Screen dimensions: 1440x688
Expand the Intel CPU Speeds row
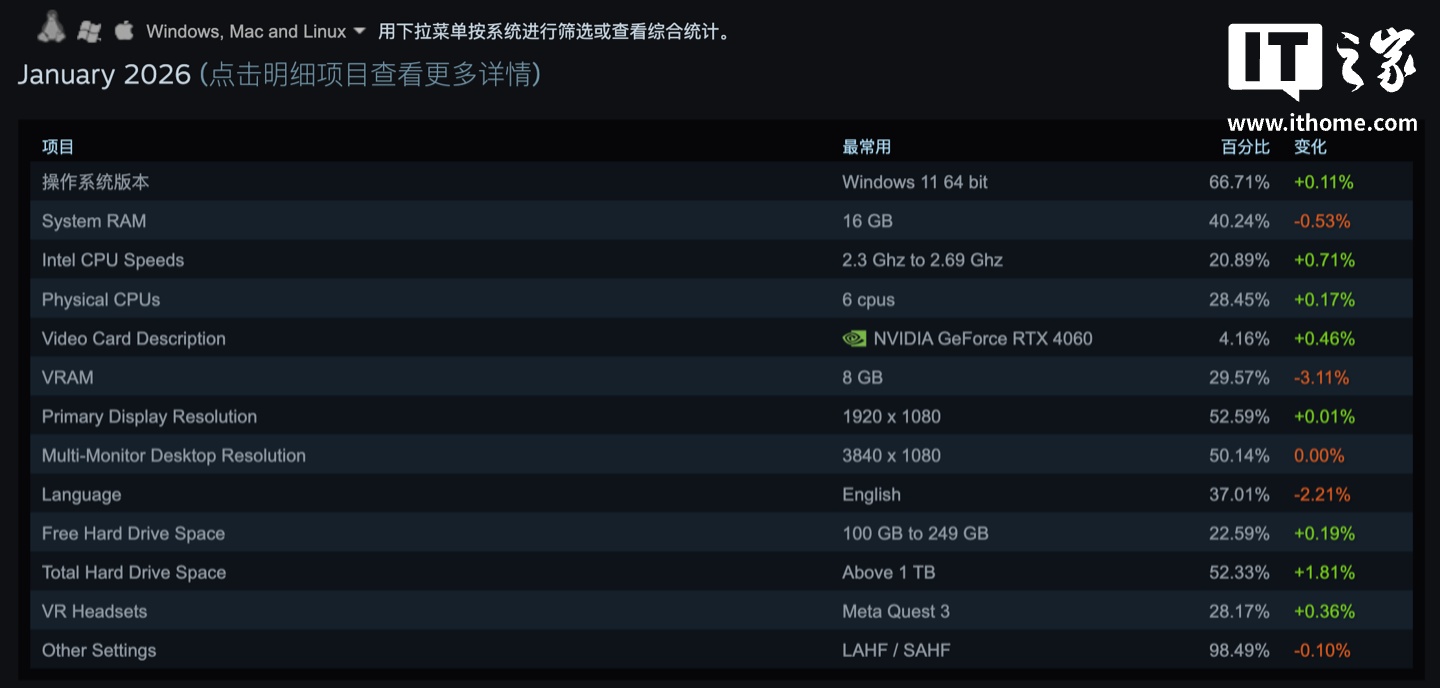[113, 260]
